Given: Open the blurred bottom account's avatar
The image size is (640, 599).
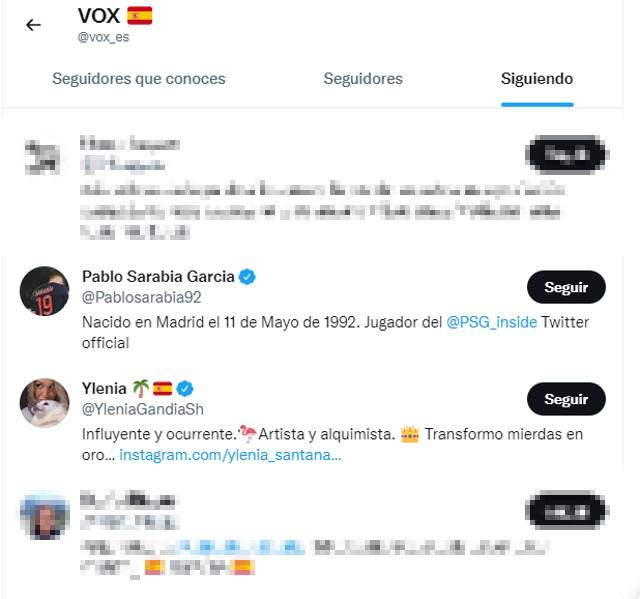Looking at the screenshot, I should coord(44,515).
